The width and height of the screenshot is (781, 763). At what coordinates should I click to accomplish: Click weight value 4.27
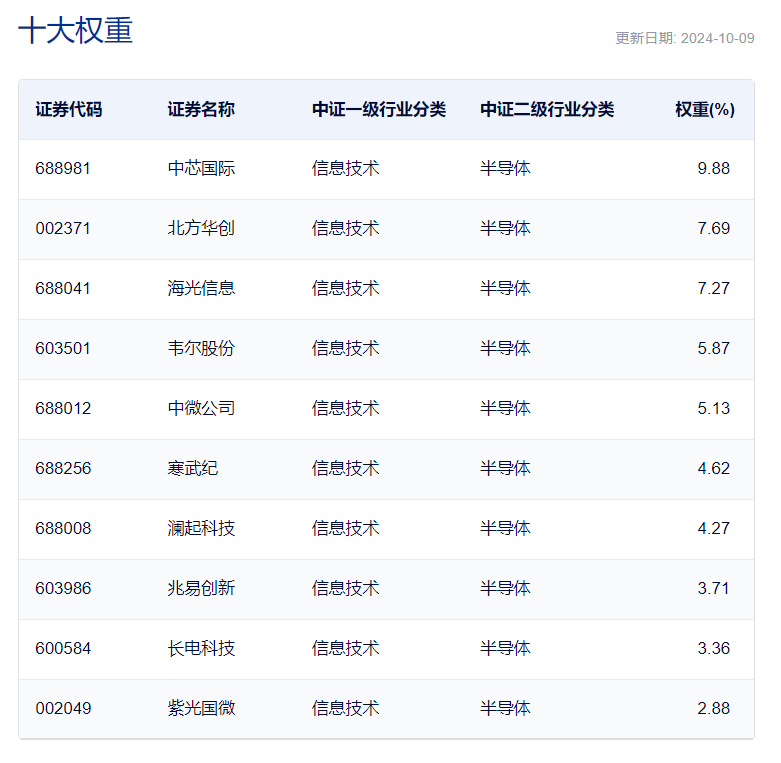[713, 528]
